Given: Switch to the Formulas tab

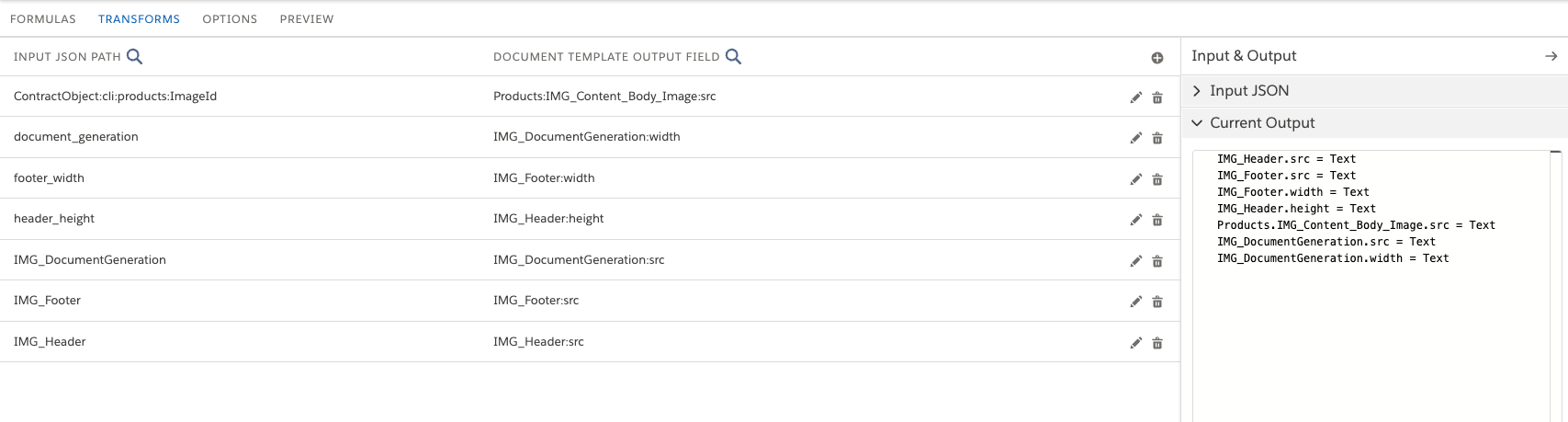Looking at the screenshot, I should 43,19.
